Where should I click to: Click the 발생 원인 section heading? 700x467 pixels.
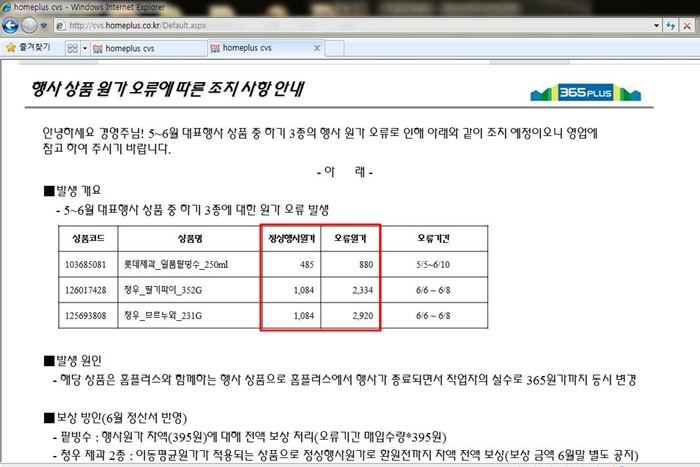pyautogui.click(x=73, y=360)
